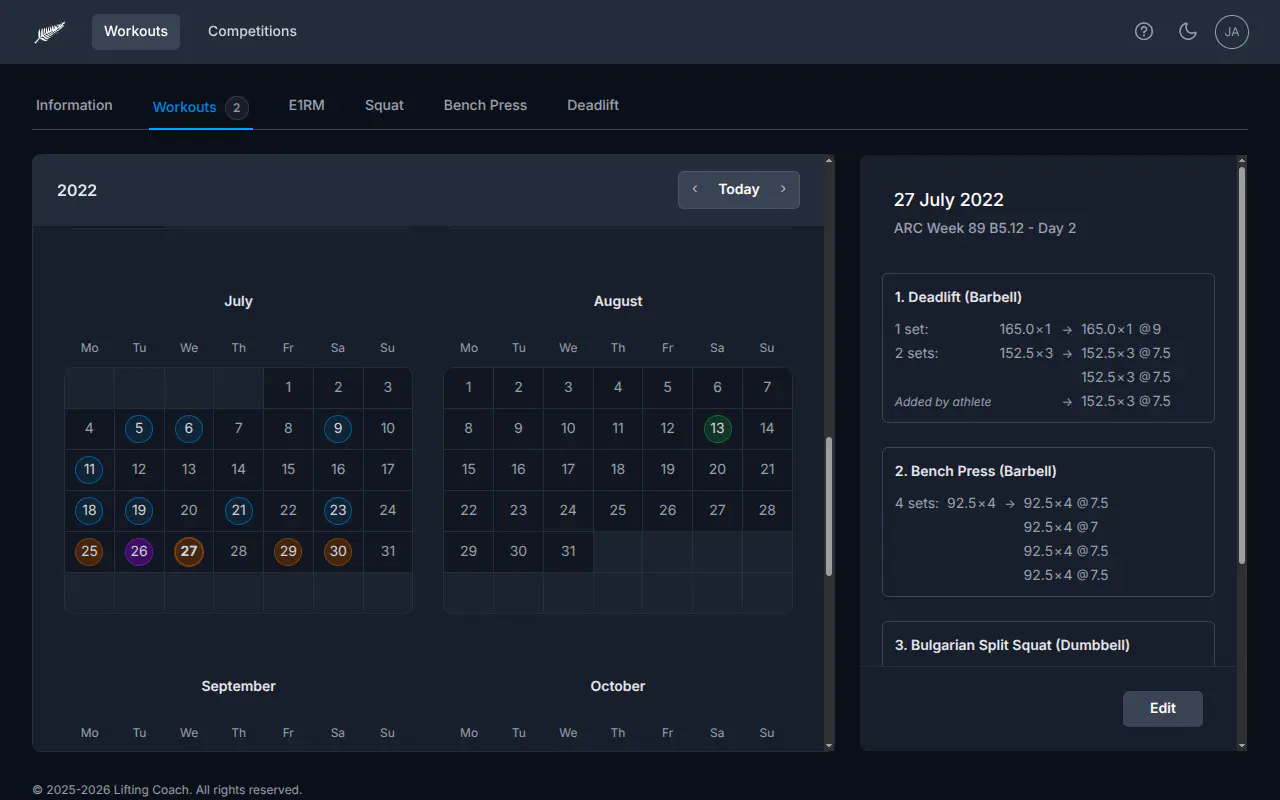Open the orange July 30 workout
Viewport: 1280px width, 800px height.
tap(338, 551)
